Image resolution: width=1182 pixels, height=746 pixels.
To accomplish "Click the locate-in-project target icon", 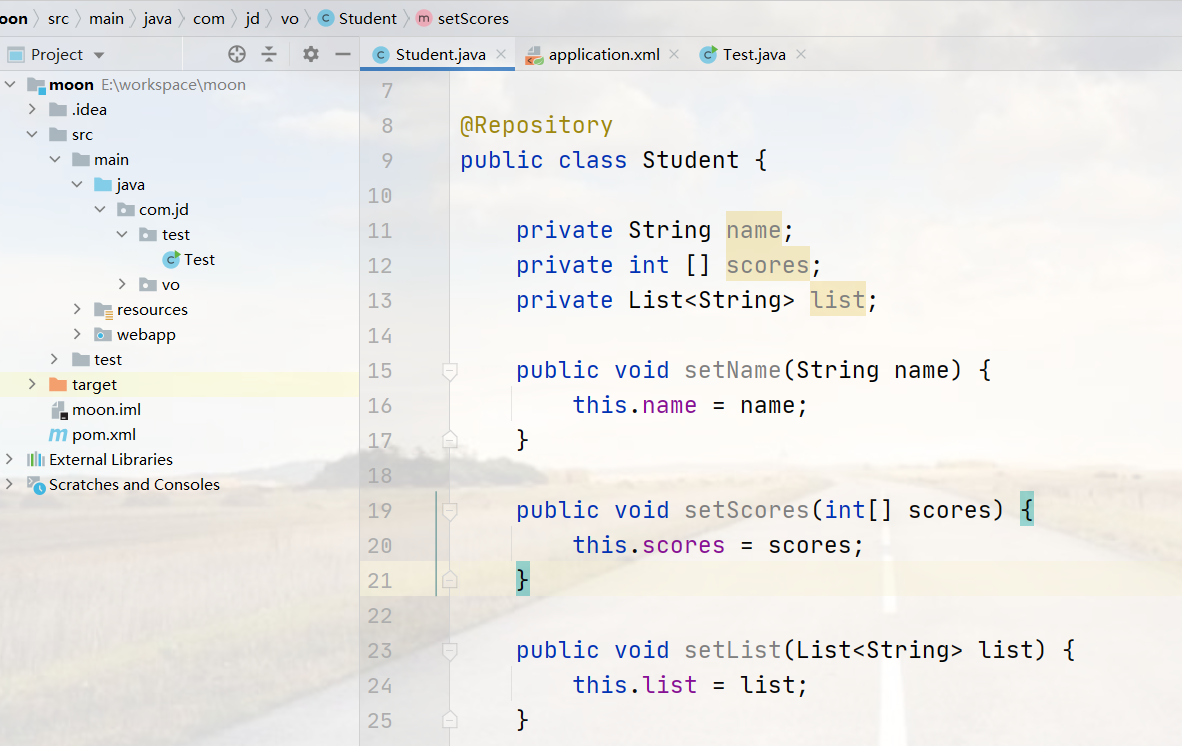I will point(237,54).
